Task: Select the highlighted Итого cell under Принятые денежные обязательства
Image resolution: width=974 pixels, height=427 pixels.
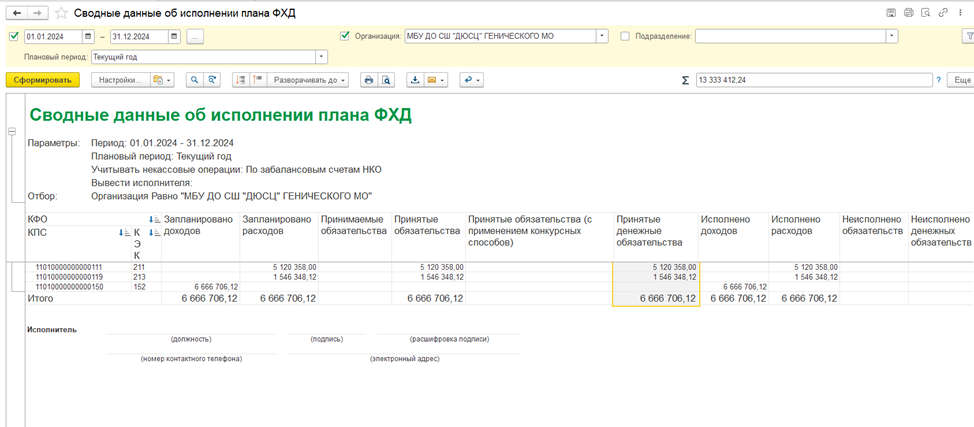Action: pyautogui.click(x=656, y=299)
